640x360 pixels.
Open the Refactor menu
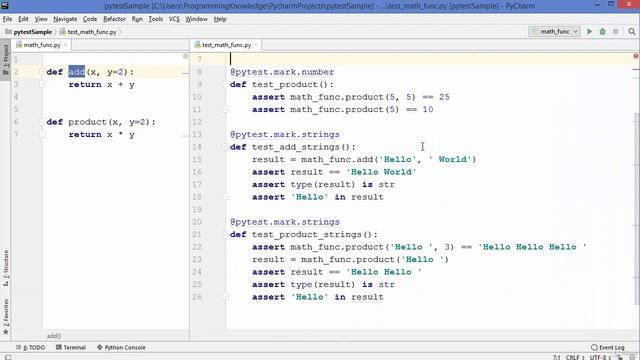pos(114,19)
